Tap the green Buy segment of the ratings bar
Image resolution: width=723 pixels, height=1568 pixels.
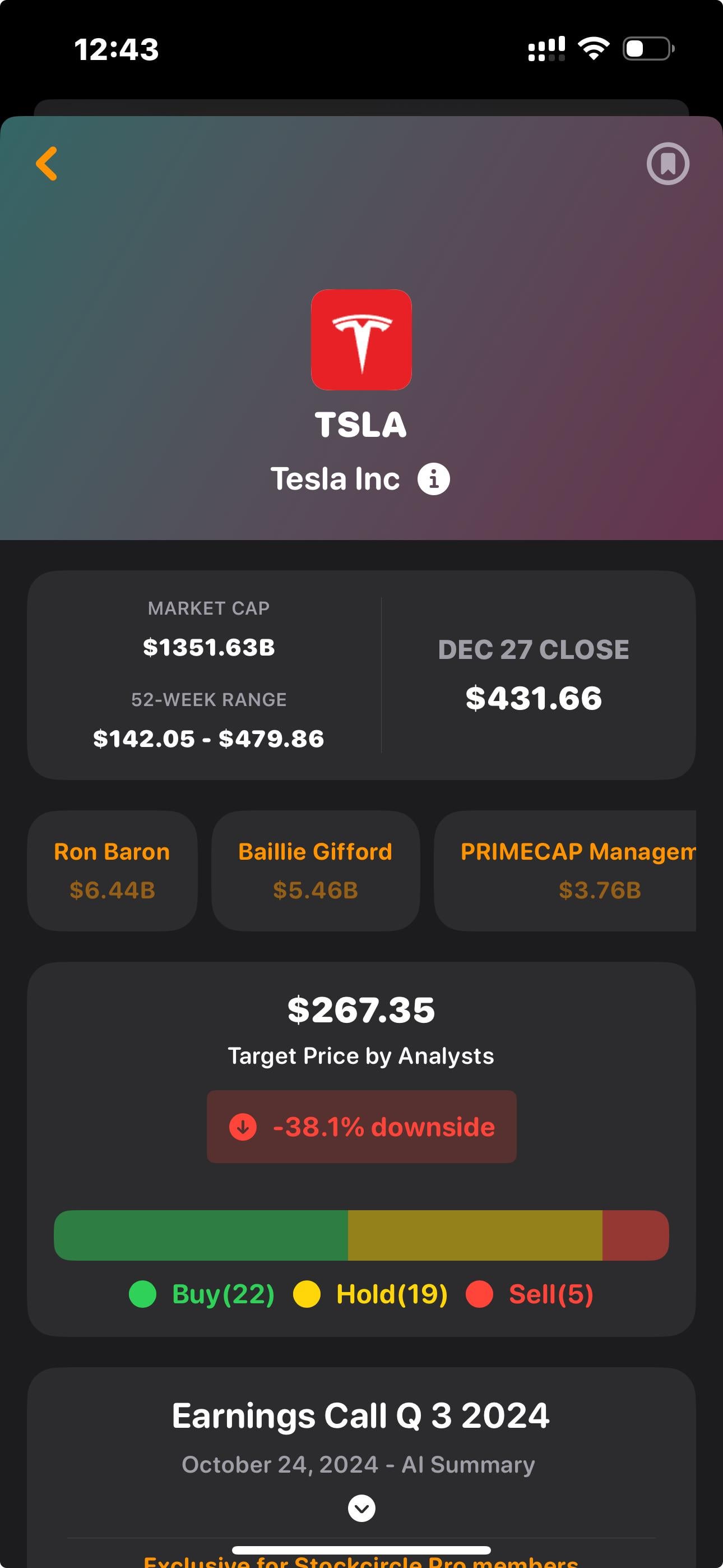[201, 1235]
